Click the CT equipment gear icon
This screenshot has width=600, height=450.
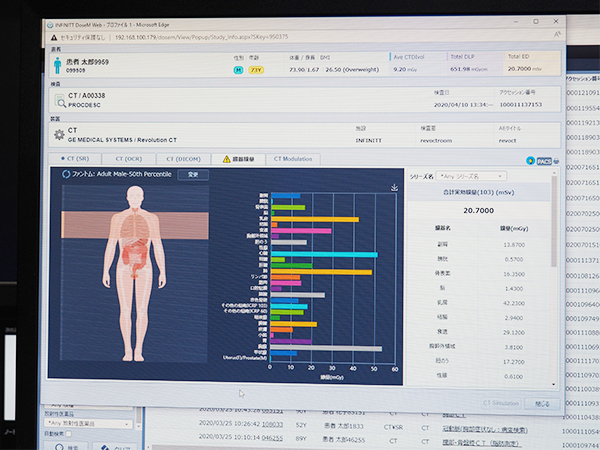[x=57, y=134]
